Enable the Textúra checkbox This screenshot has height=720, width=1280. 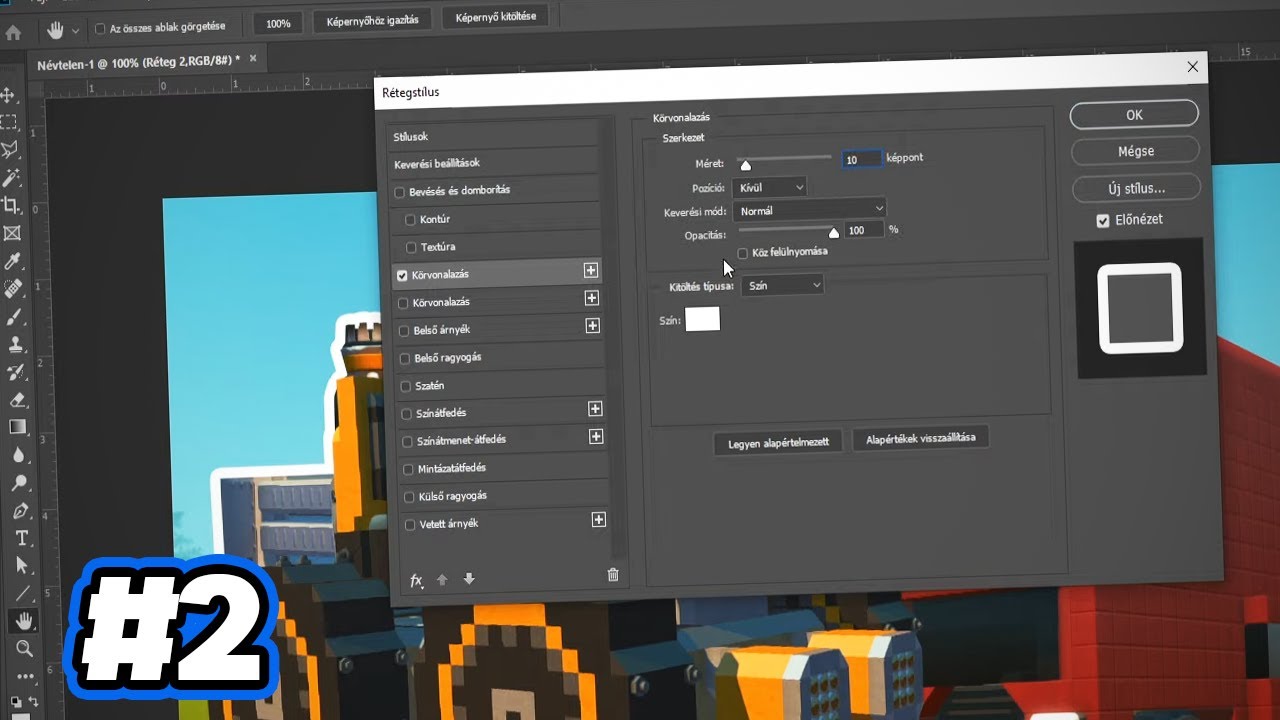pyautogui.click(x=411, y=247)
